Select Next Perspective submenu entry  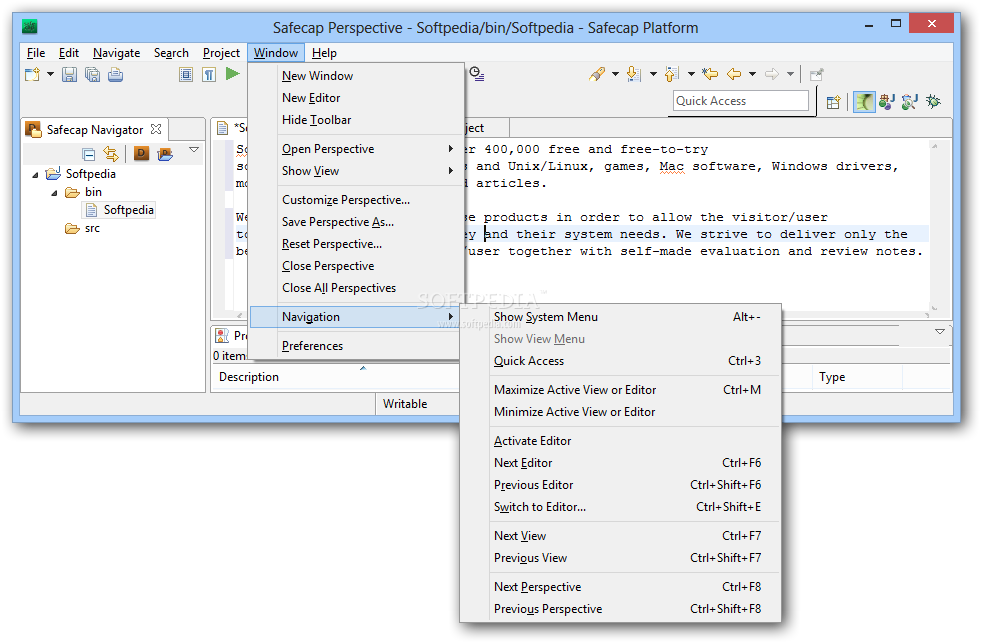tap(620, 587)
